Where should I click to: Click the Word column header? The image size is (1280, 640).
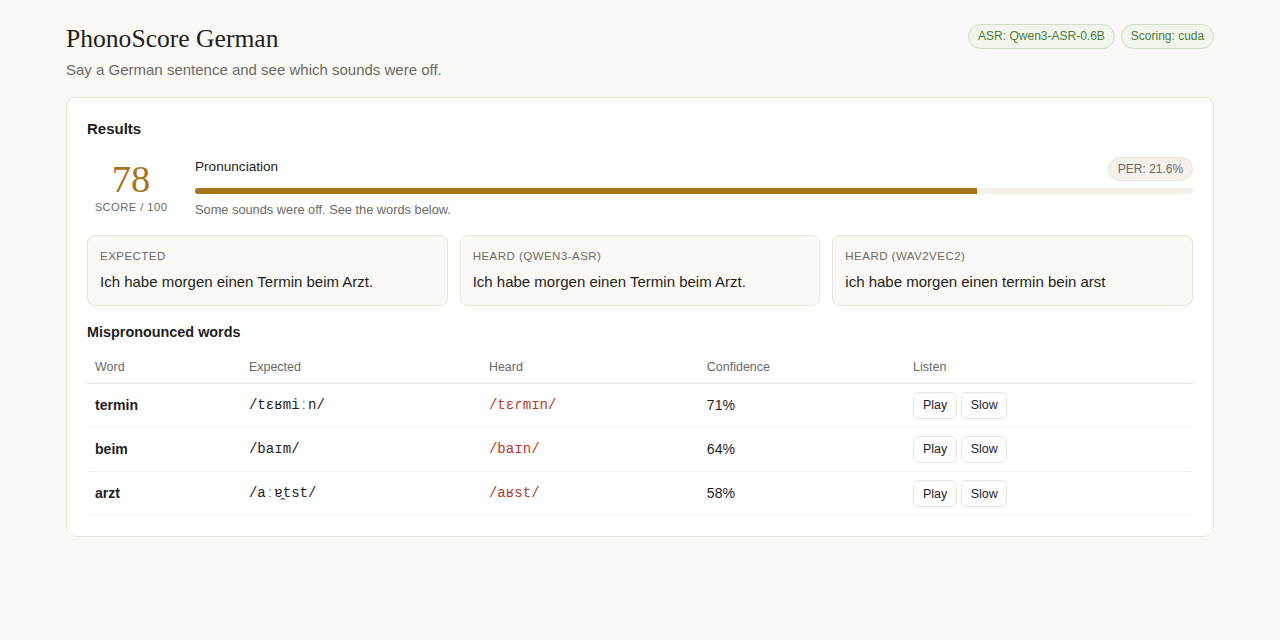[x=110, y=367]
